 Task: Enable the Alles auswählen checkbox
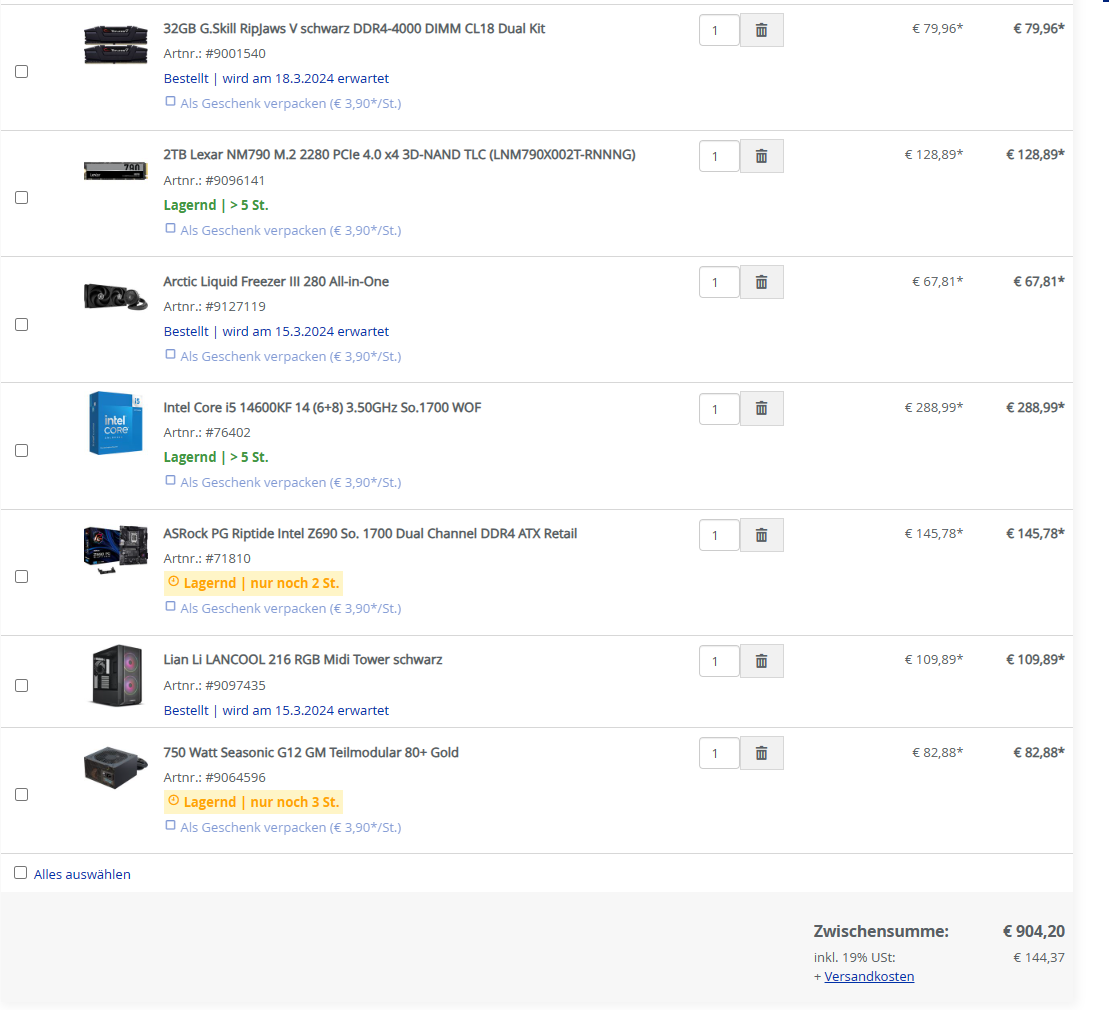pyautogui.click(x=21, y=873)
